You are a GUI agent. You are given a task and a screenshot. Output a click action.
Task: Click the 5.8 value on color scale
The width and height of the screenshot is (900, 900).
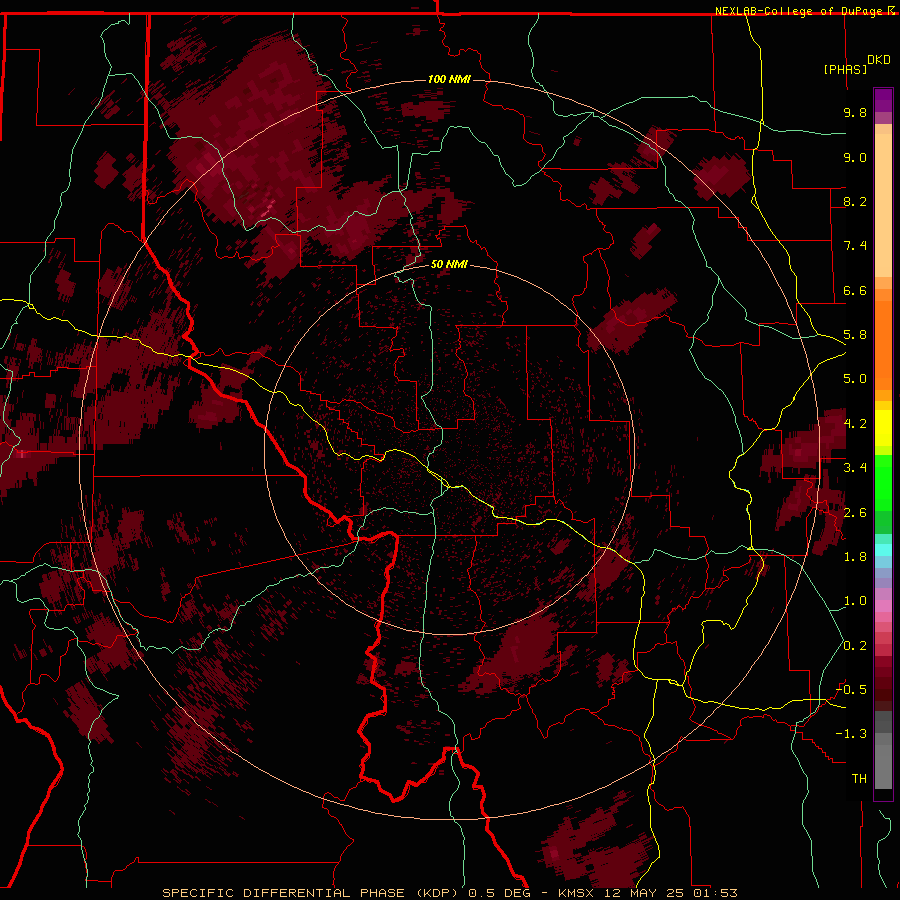point(855,335)
